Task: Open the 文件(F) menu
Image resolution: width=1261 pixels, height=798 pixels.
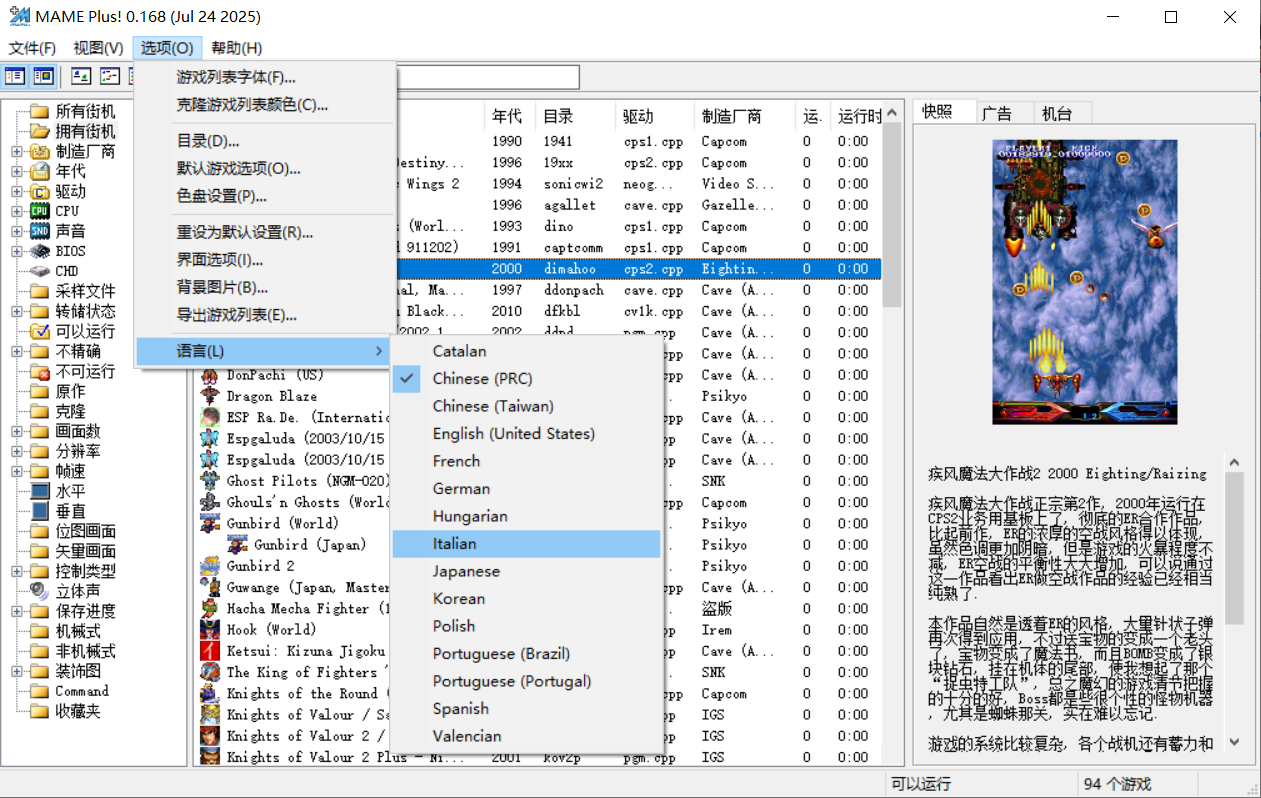Action: (x=32, y=48)
